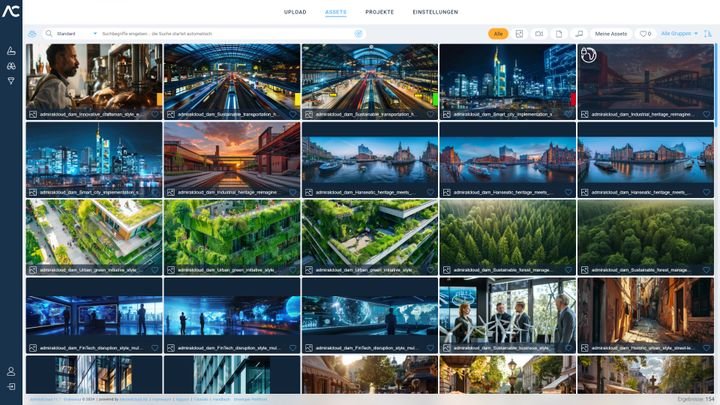
Task: Open the filter funnel in left sidebar
Action: pos(11,81)
